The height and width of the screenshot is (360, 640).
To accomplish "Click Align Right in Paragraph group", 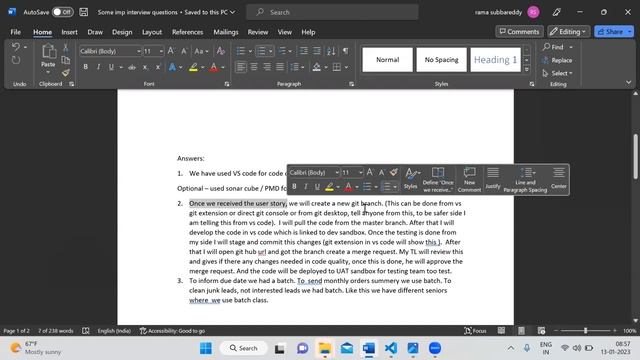I will point(267,67).
